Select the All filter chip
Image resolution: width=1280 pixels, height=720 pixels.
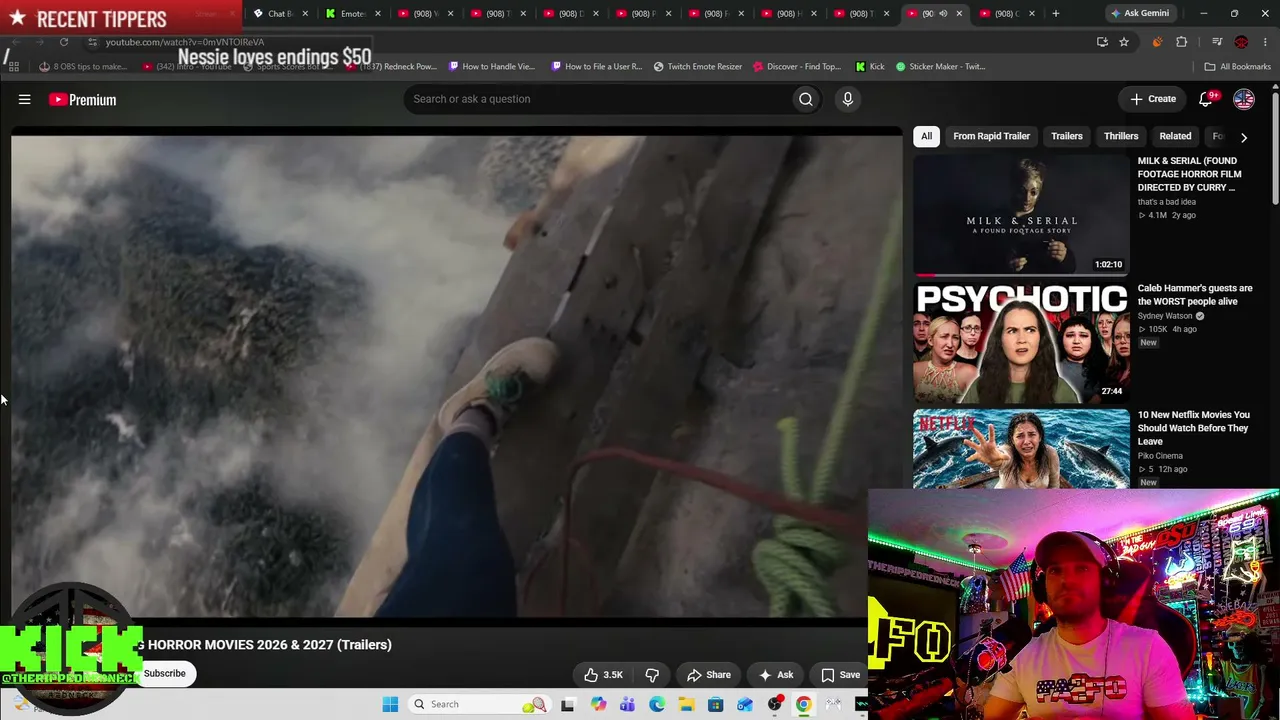point(926,136)
